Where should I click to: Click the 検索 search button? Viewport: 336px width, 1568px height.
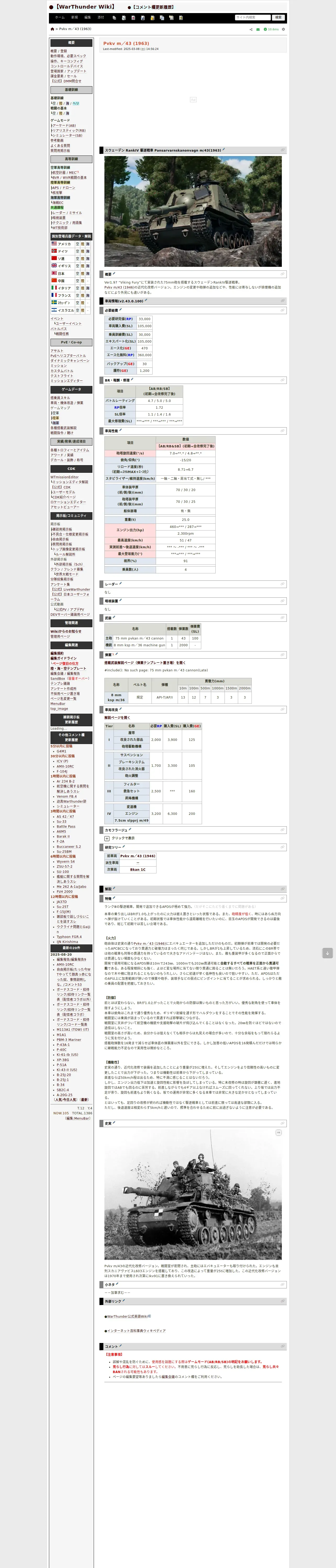[278, 18]
